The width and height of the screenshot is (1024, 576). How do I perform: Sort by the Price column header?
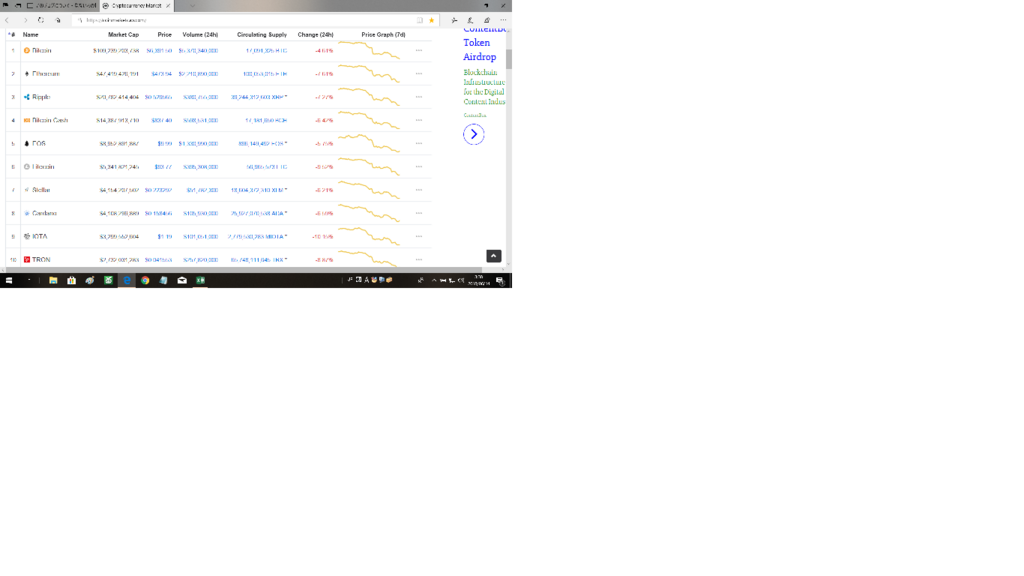(x=165, y=35)
